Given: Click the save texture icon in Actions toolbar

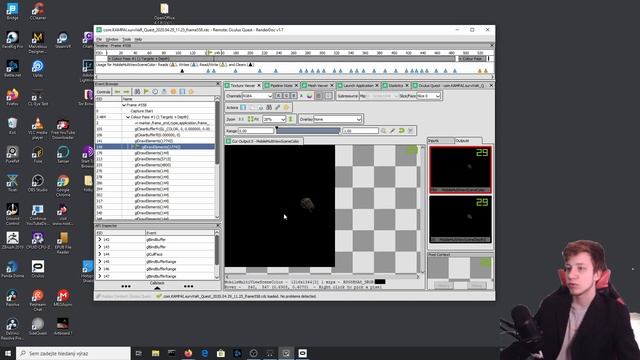Looking at the screenshot, I should pos(243,107).
